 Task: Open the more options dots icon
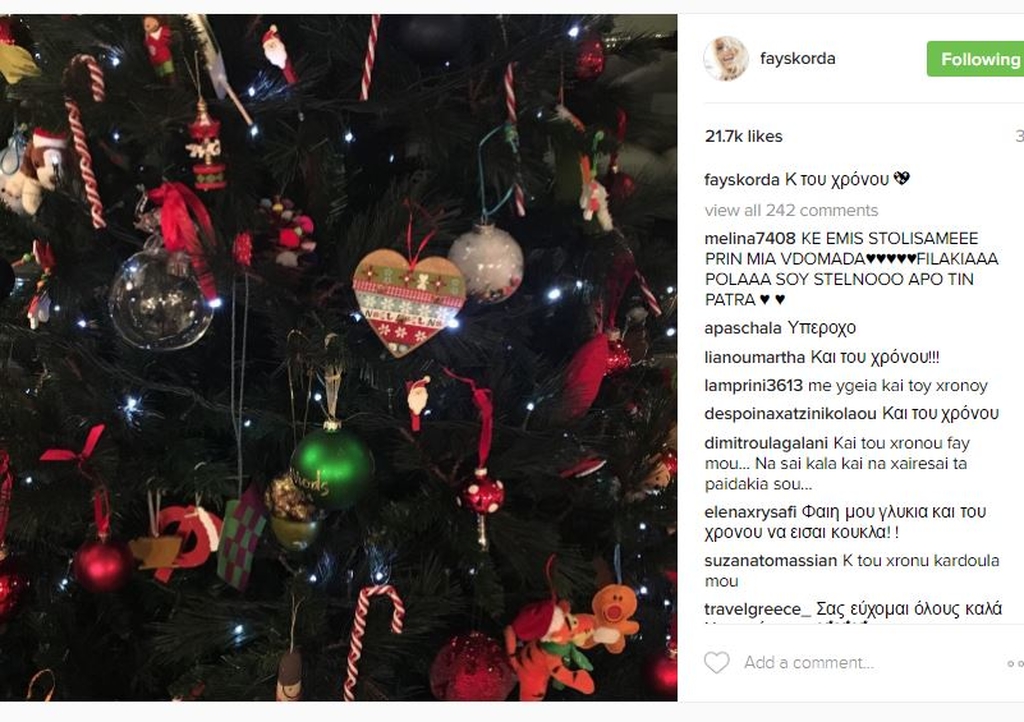(1015, 663)
